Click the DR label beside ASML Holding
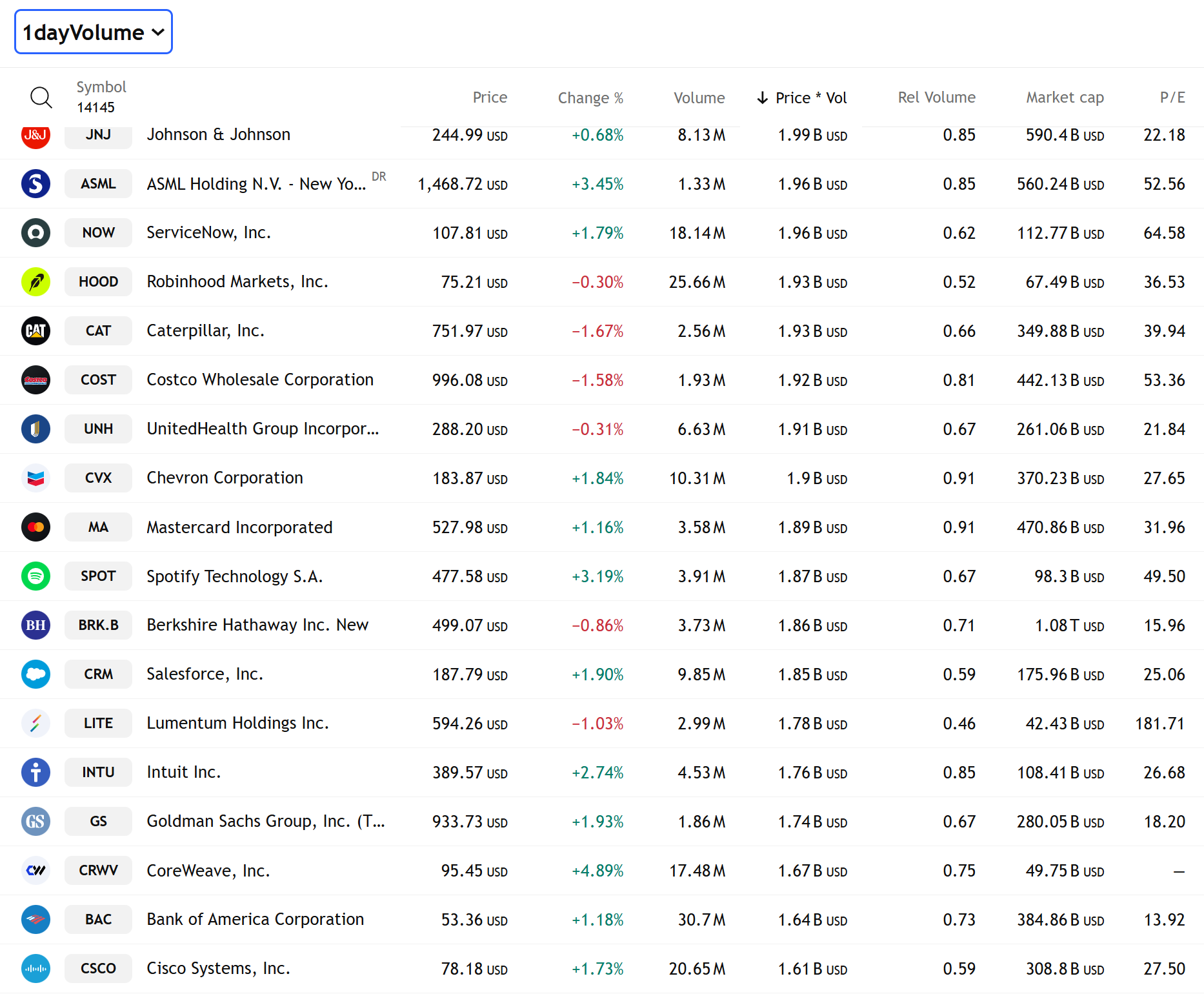 379,176
